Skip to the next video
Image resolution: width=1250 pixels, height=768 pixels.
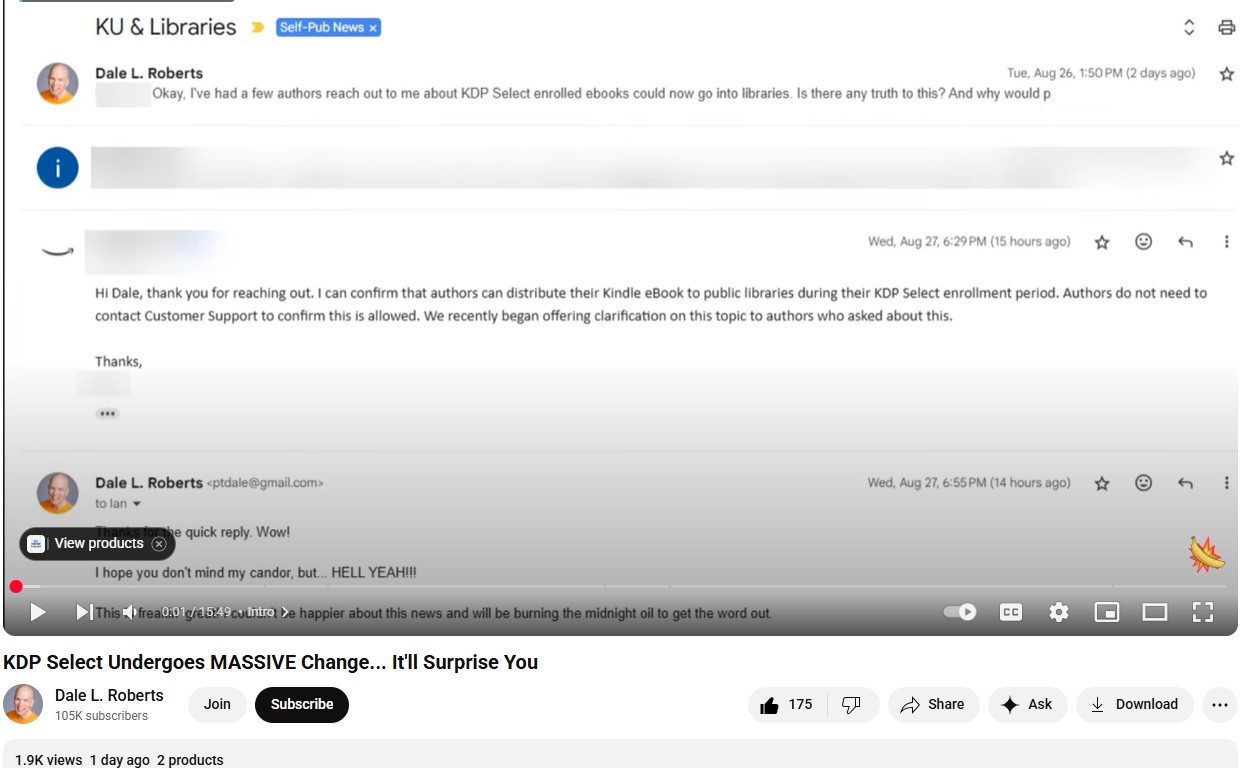(85, 612)
